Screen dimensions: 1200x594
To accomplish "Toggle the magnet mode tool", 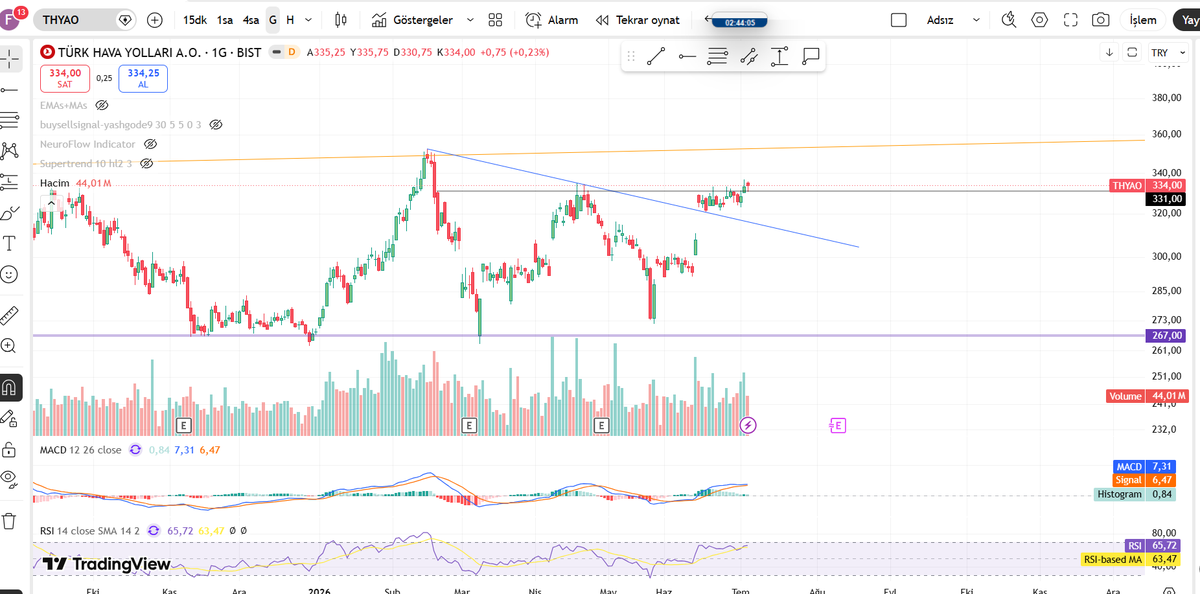I will [10, 386].
